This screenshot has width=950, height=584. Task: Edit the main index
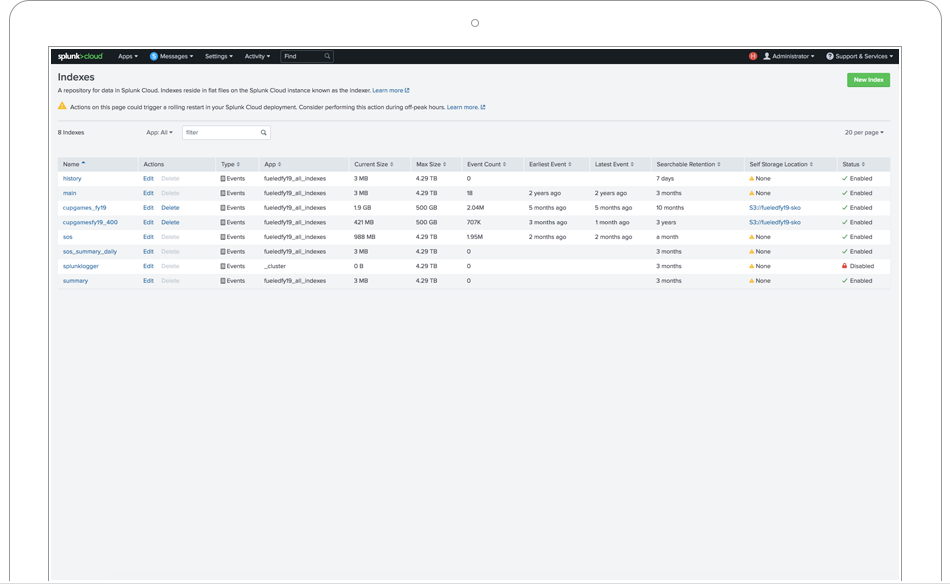tap(148, 193)
